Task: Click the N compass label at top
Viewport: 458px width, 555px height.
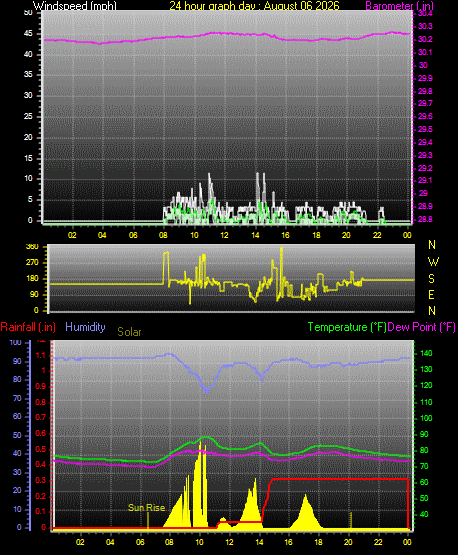Action: click(x=432, y=245)
